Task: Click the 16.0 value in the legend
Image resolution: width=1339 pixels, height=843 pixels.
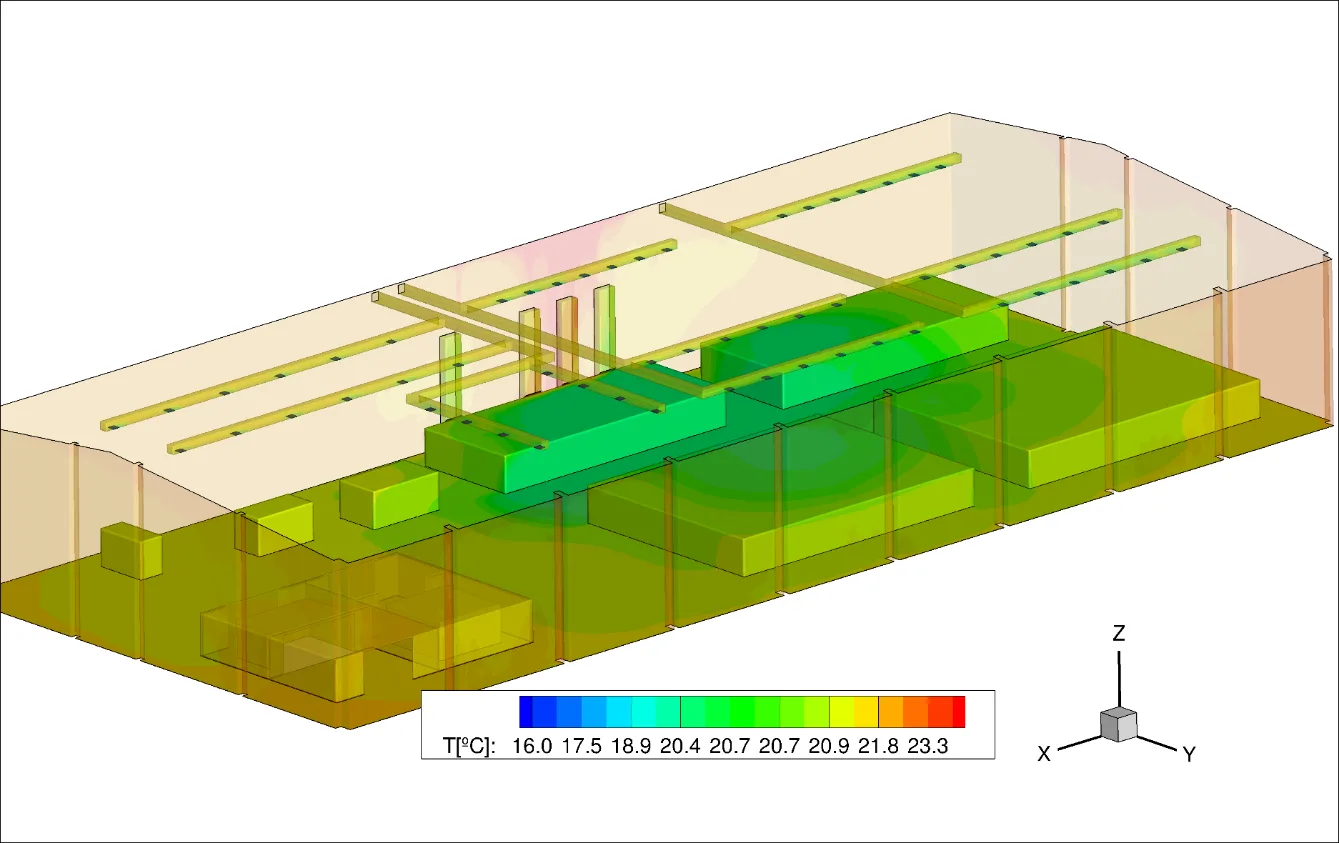Action: coord(532,745)
